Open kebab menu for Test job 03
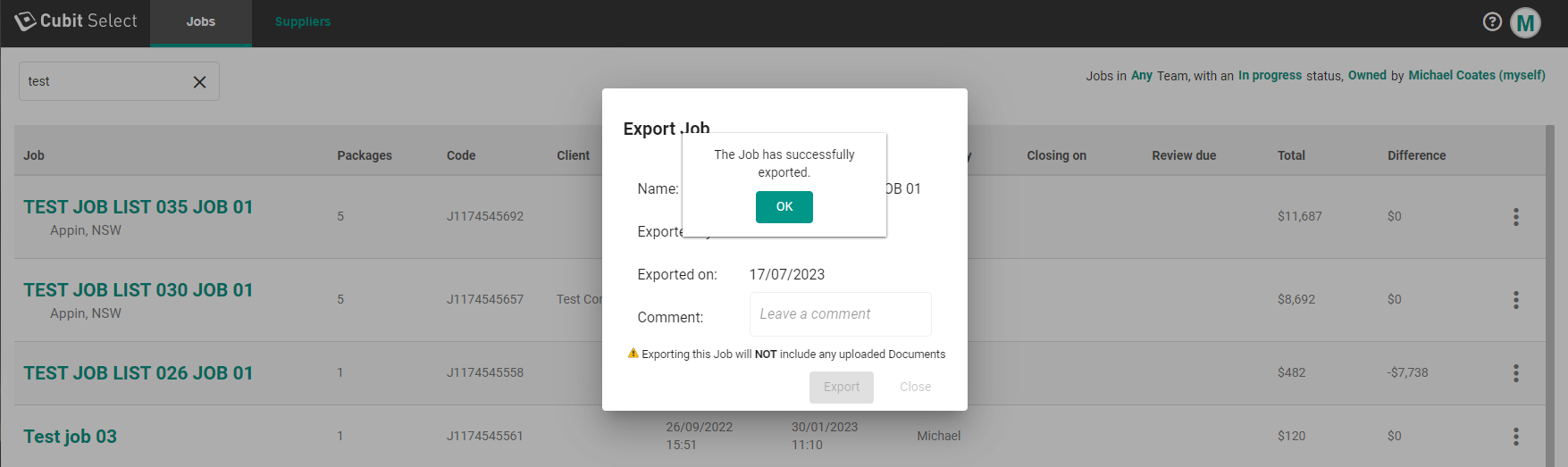This screenshot has height=467, width=1568. coord(1515,437)
